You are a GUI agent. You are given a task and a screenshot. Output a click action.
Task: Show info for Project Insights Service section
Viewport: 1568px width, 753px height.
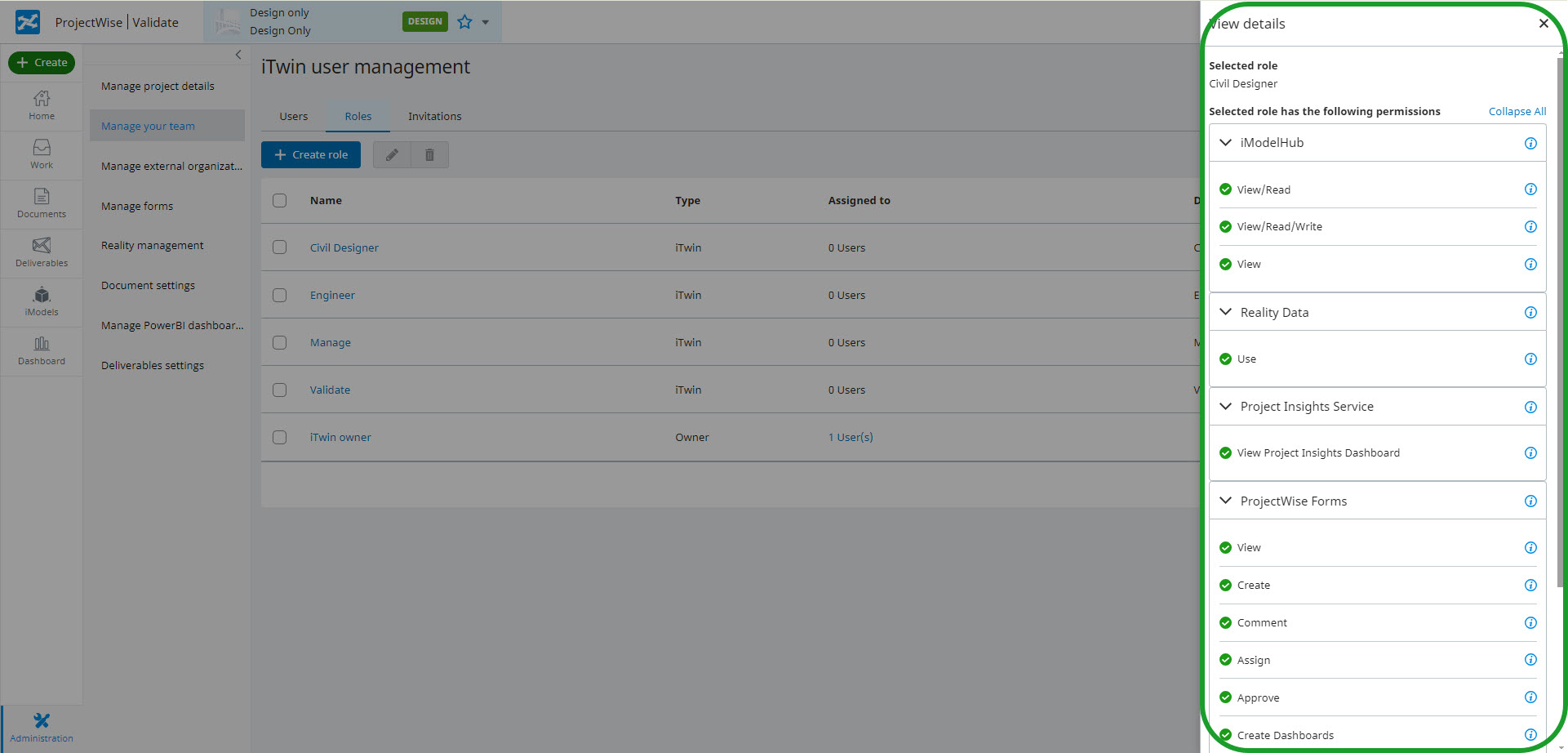1530,407
